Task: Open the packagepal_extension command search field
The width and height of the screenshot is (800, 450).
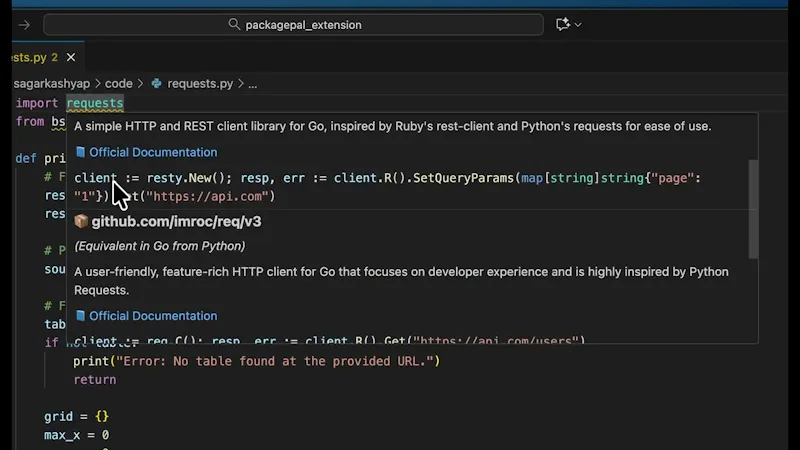Action: [x=293, y=24]
